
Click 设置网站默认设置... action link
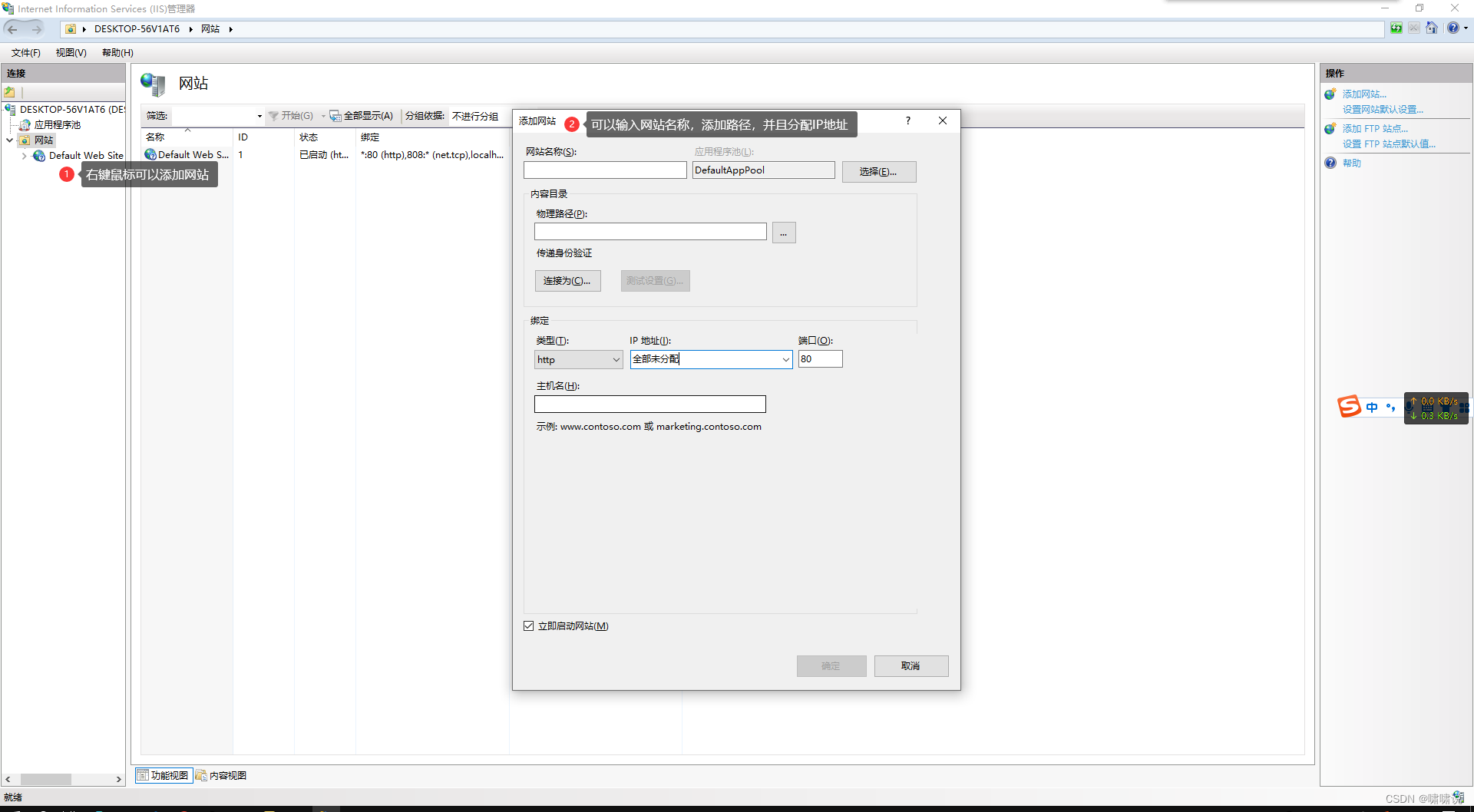[1383, 110]
